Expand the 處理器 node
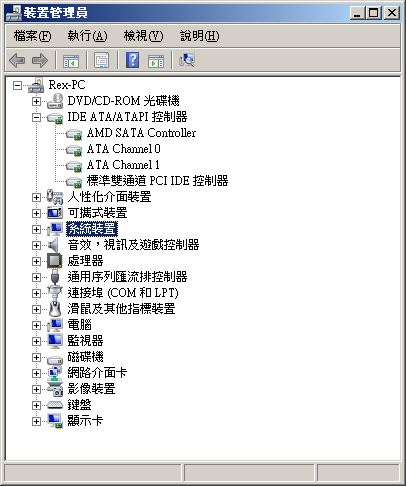Screen dimensions: 406x486 point(36,261)
